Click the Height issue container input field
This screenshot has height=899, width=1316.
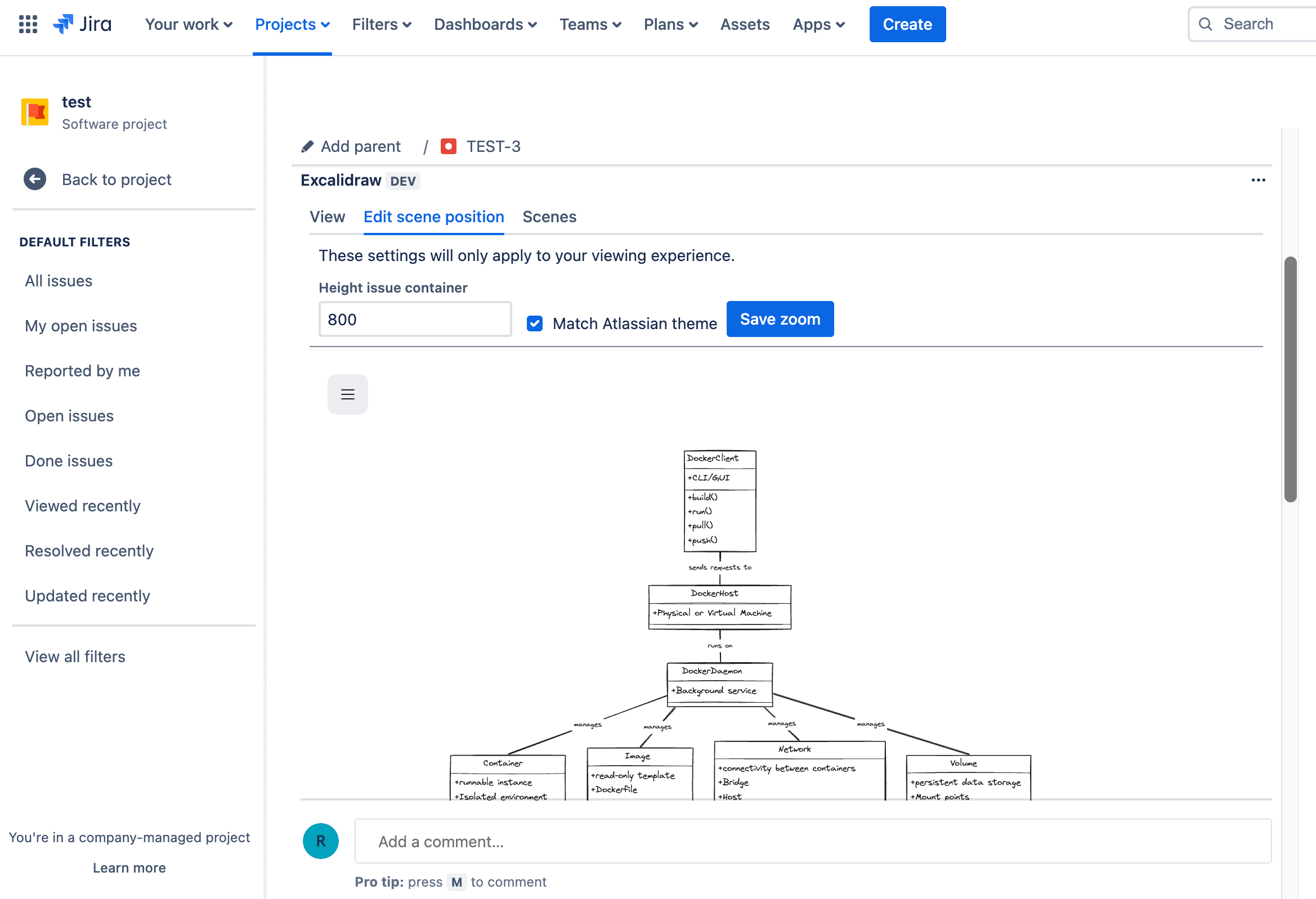[x=415, y=320]
